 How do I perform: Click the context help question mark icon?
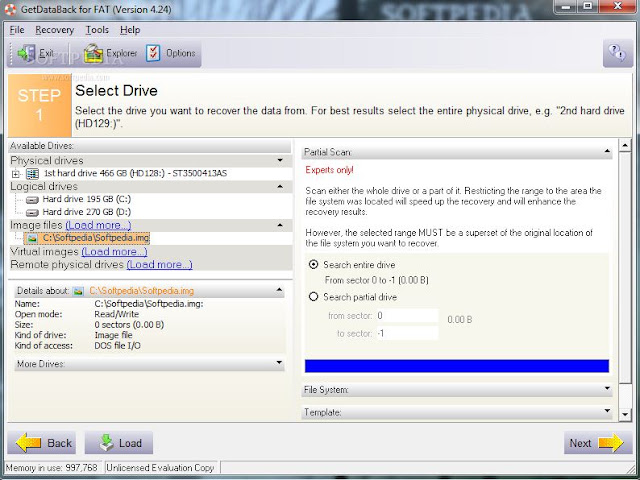tap(617, 53)
